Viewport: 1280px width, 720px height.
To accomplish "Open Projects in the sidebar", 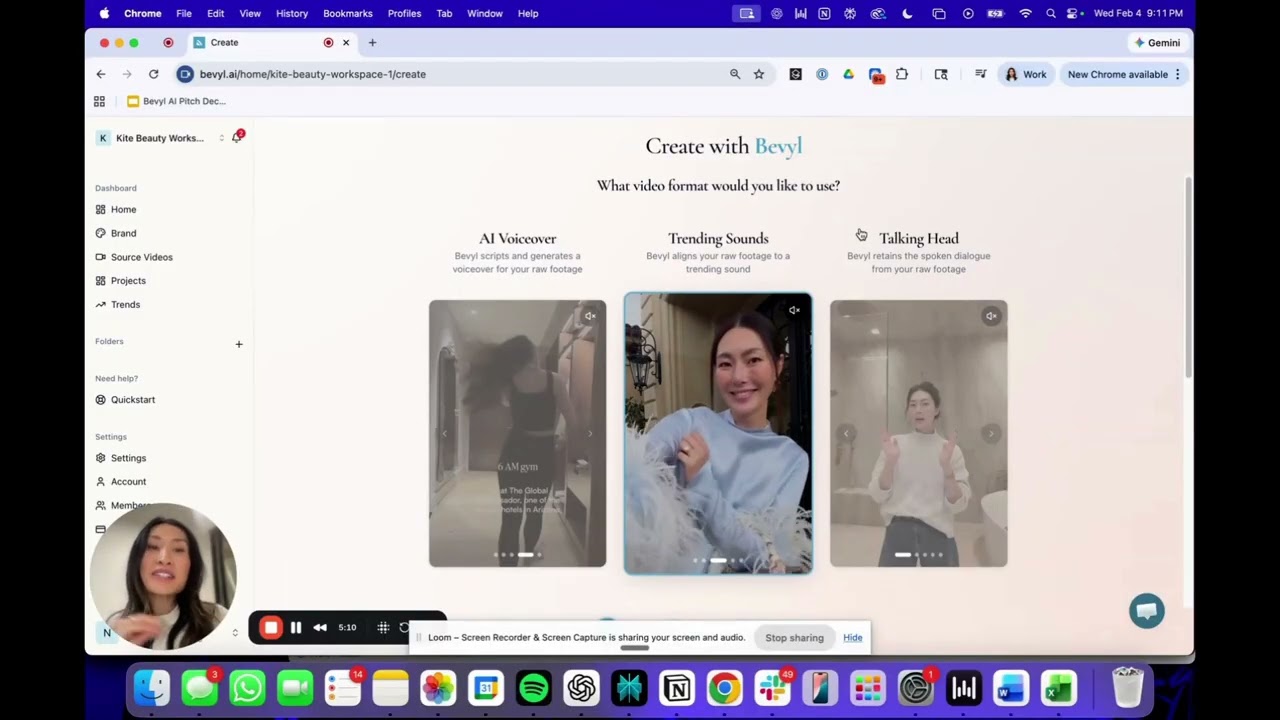I will point(120,281).
